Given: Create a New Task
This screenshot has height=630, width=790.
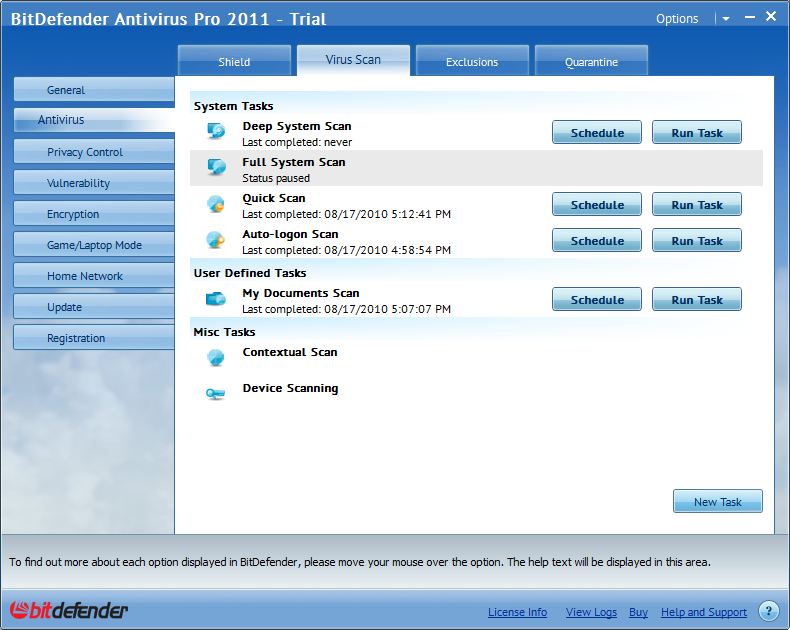Looking at the screenshot, I should pyautogui.click(x=717, y=501).
